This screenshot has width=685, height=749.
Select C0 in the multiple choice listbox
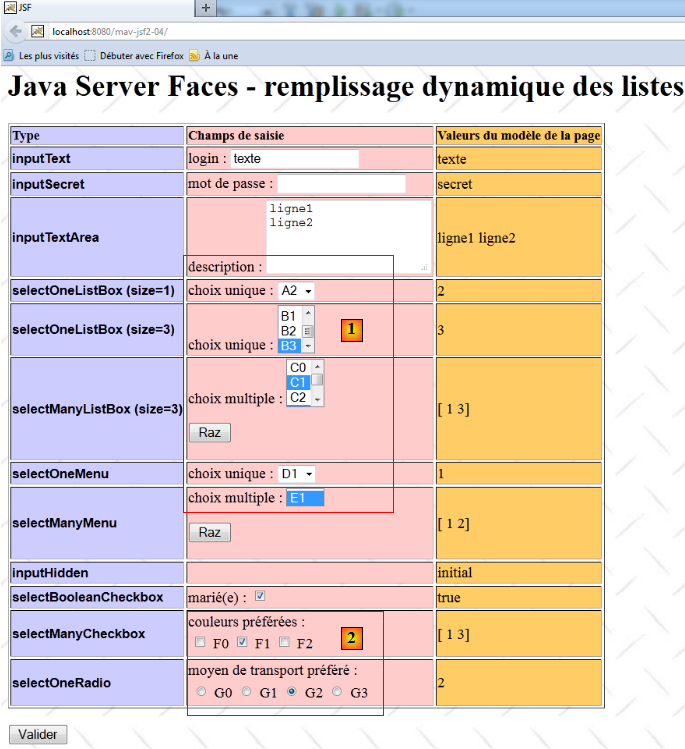[298, 368]
